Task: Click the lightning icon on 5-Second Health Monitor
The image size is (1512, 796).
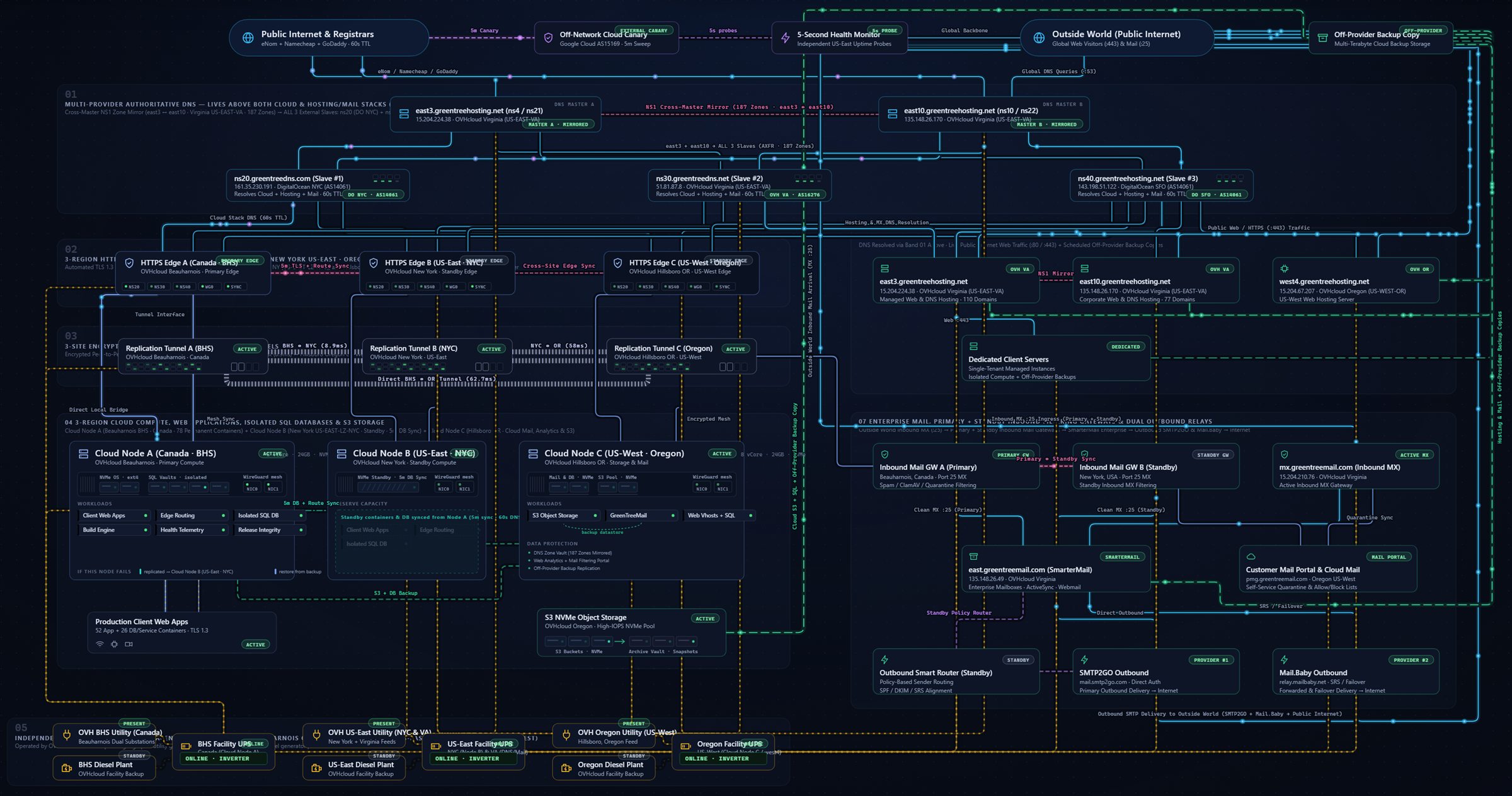Action: [785, 38]
